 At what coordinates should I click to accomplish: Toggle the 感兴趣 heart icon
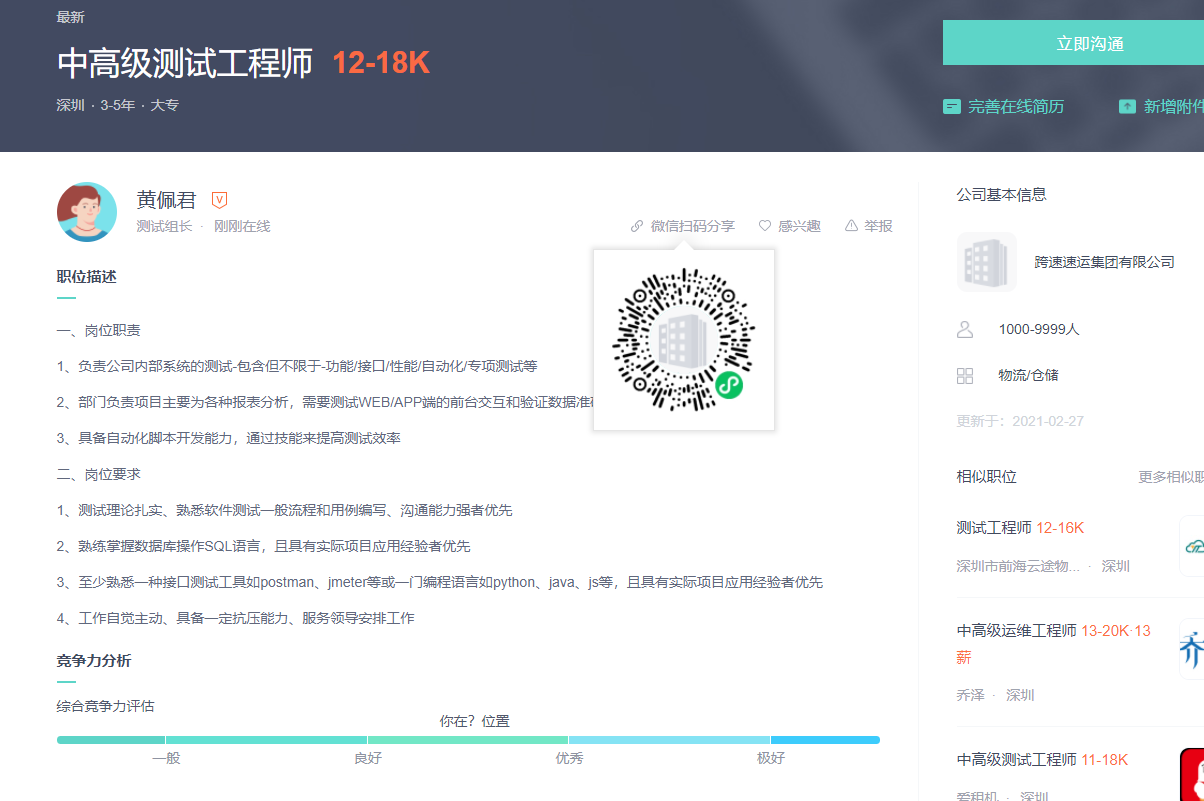[765, 226]
